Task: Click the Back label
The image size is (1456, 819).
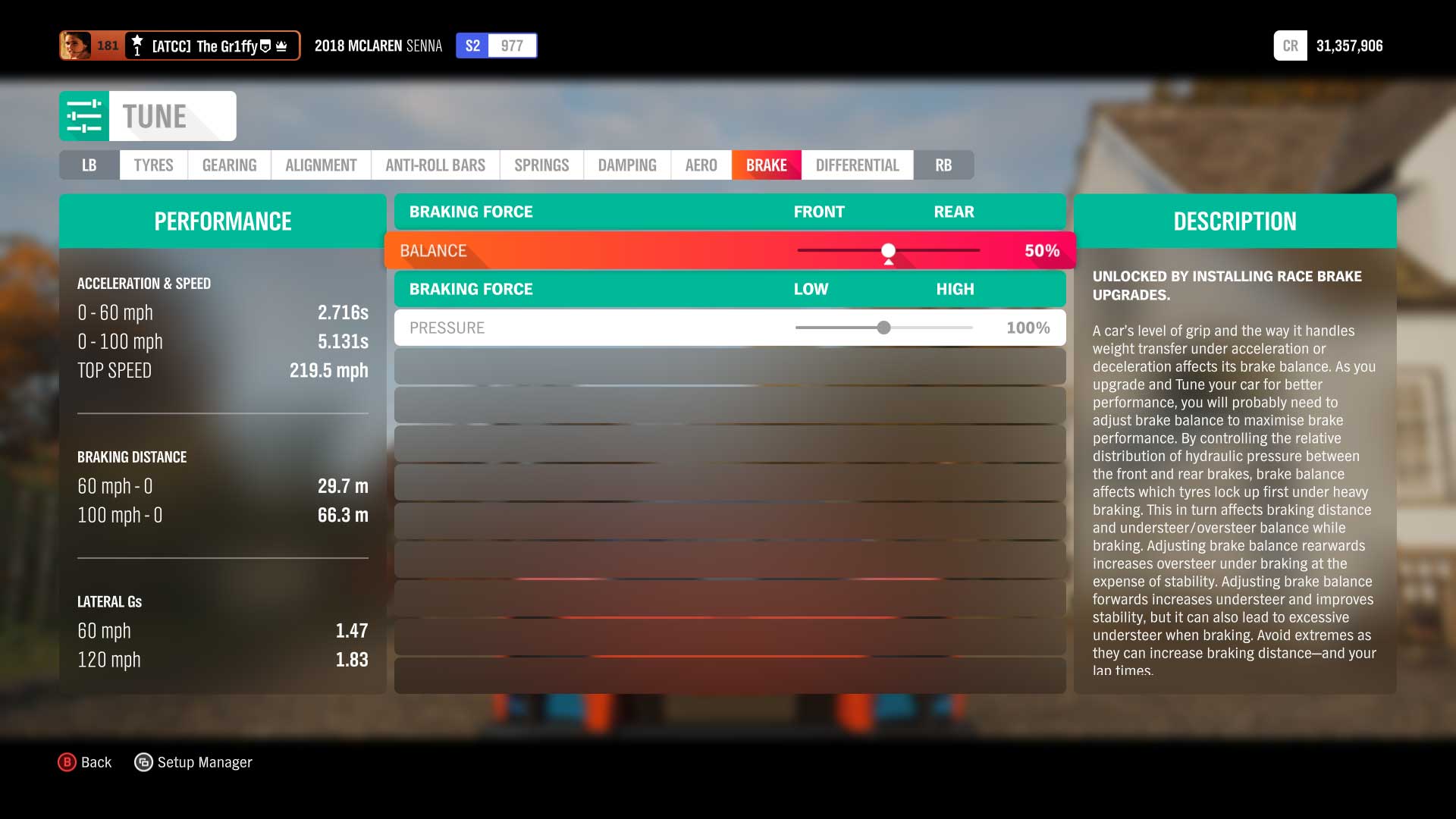Action: [96, 762]
